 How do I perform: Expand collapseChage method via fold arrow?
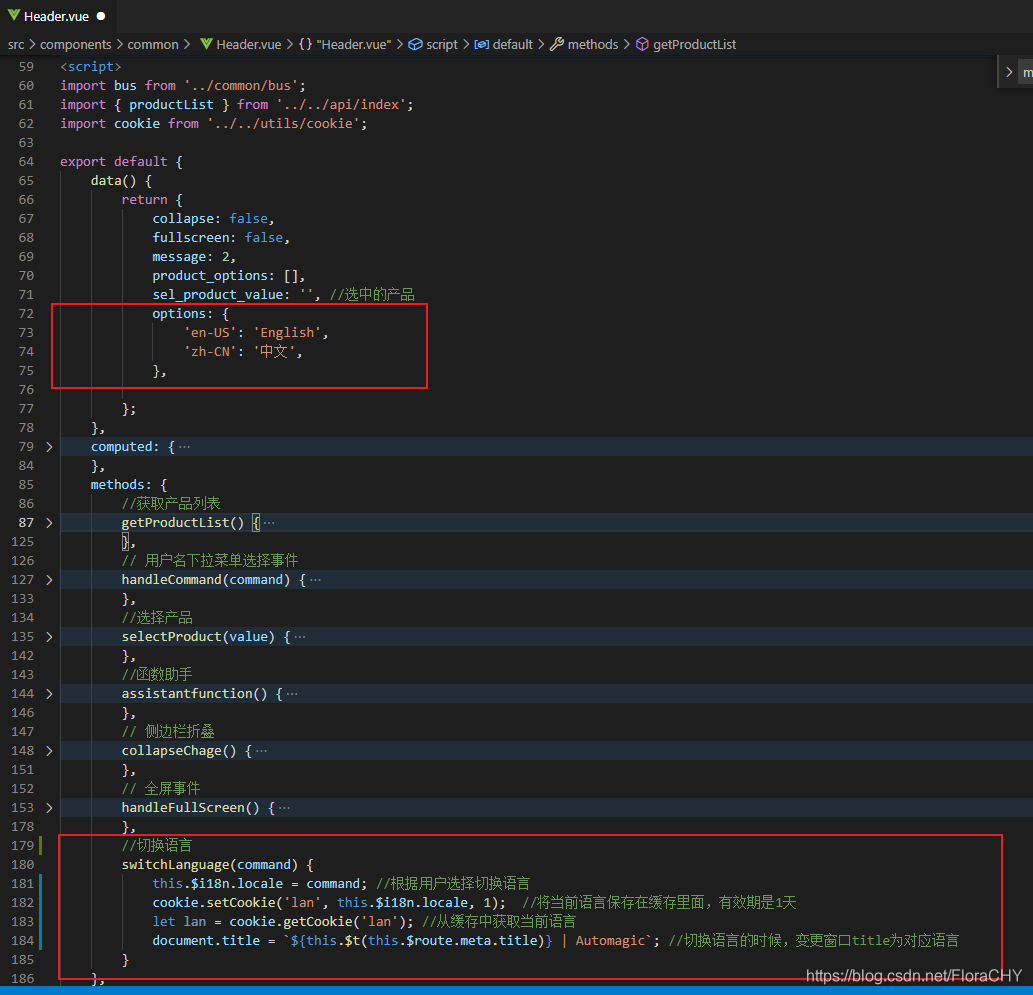point(48,750)
